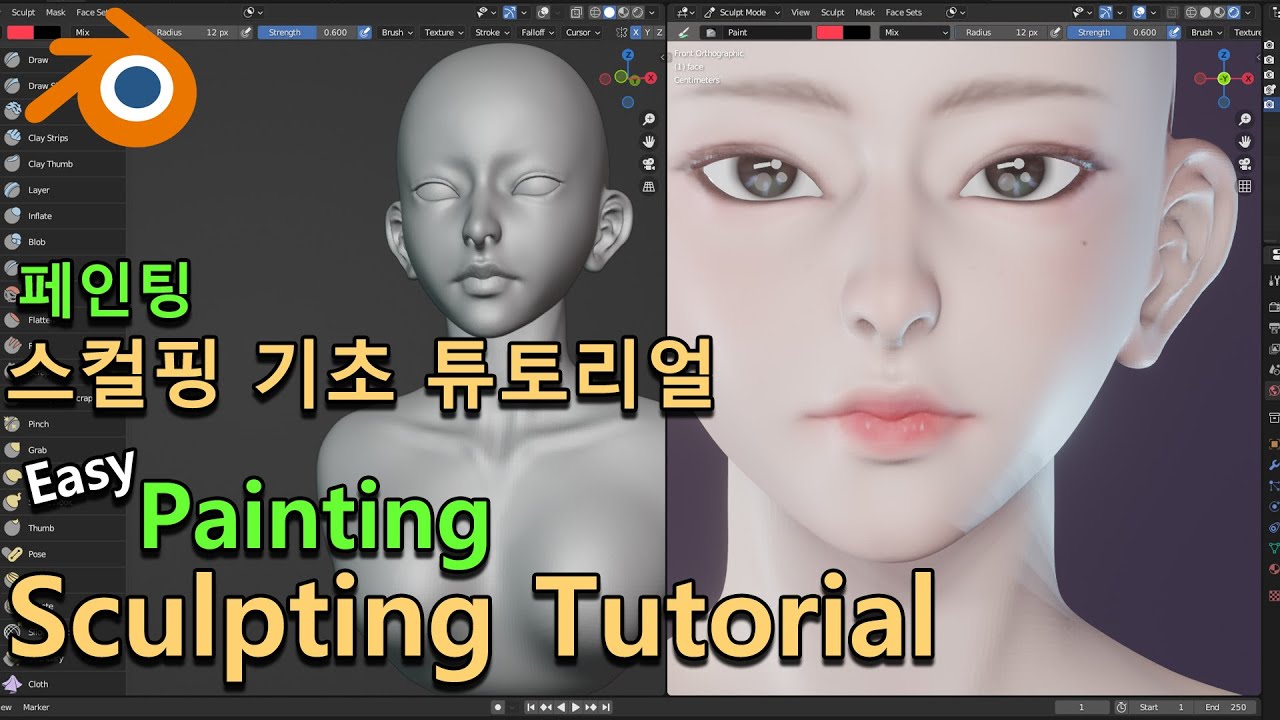Toggle Y axis symmetry in left viewport

[647, 32]
